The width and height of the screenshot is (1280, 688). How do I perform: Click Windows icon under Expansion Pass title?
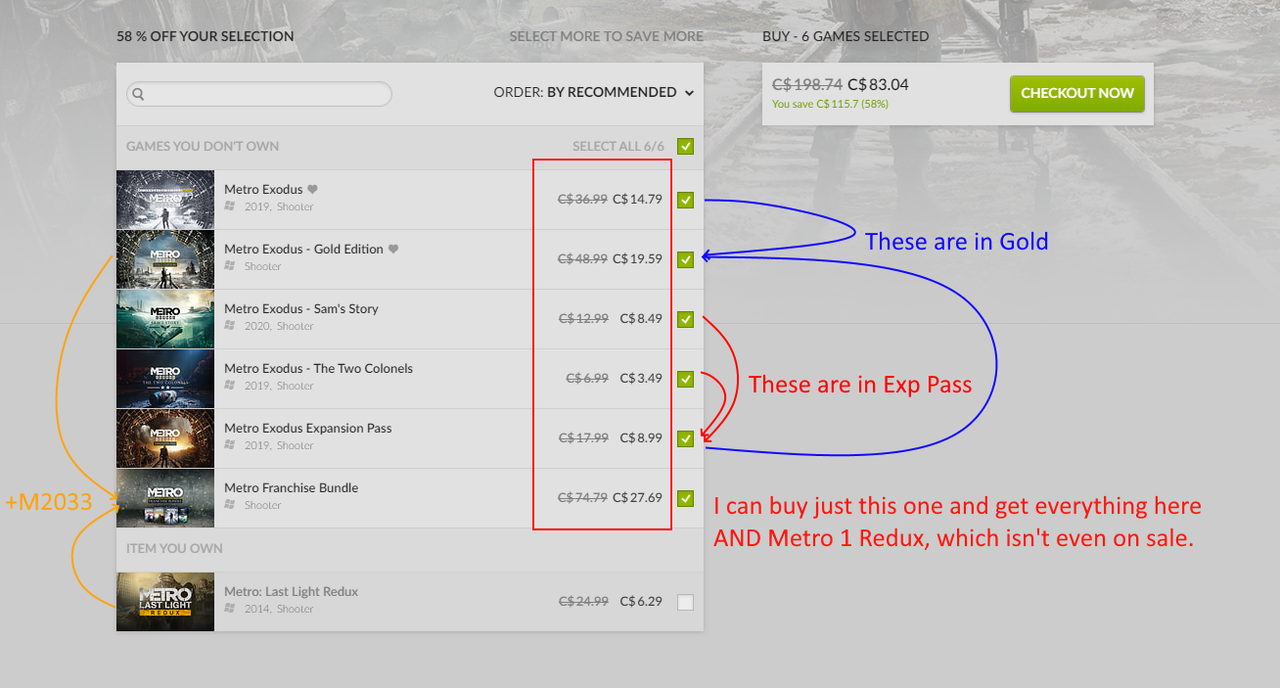coord(230,445)
